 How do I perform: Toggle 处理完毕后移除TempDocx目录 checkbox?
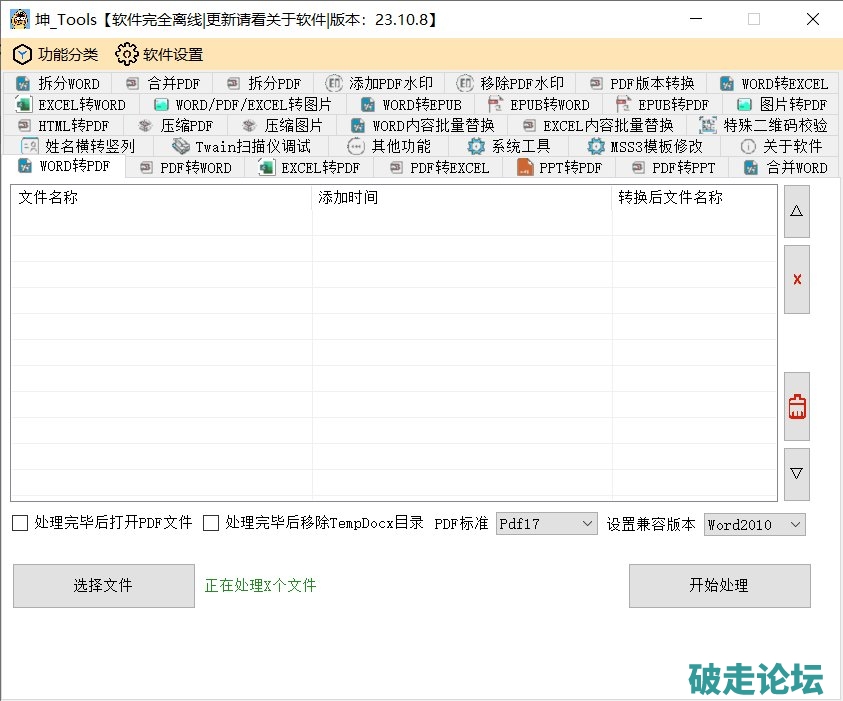(211, 523)
